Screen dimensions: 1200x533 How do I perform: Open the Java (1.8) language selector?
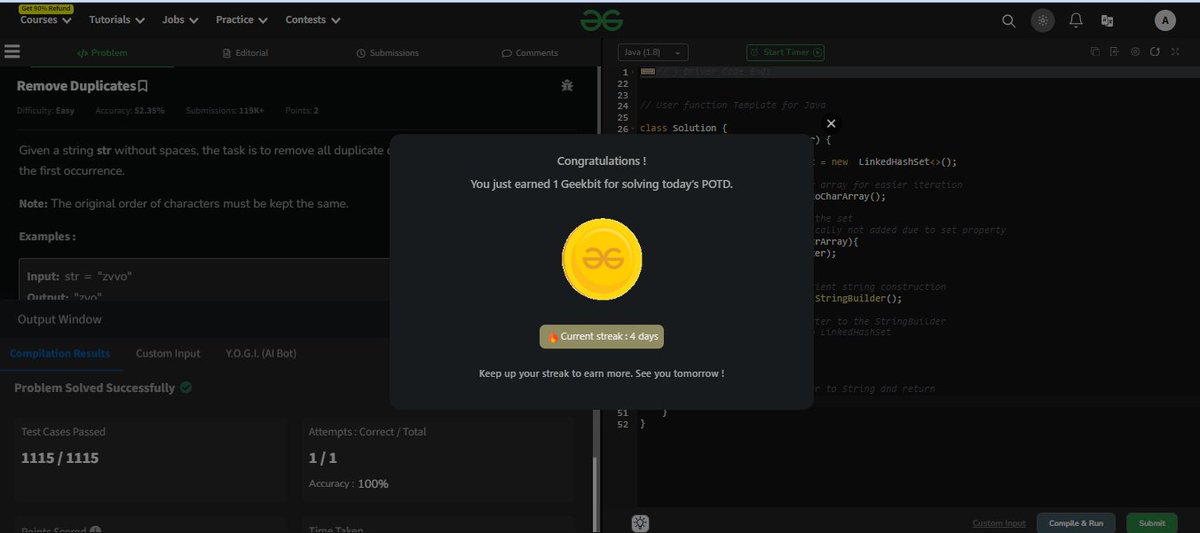tap(652, 52)
